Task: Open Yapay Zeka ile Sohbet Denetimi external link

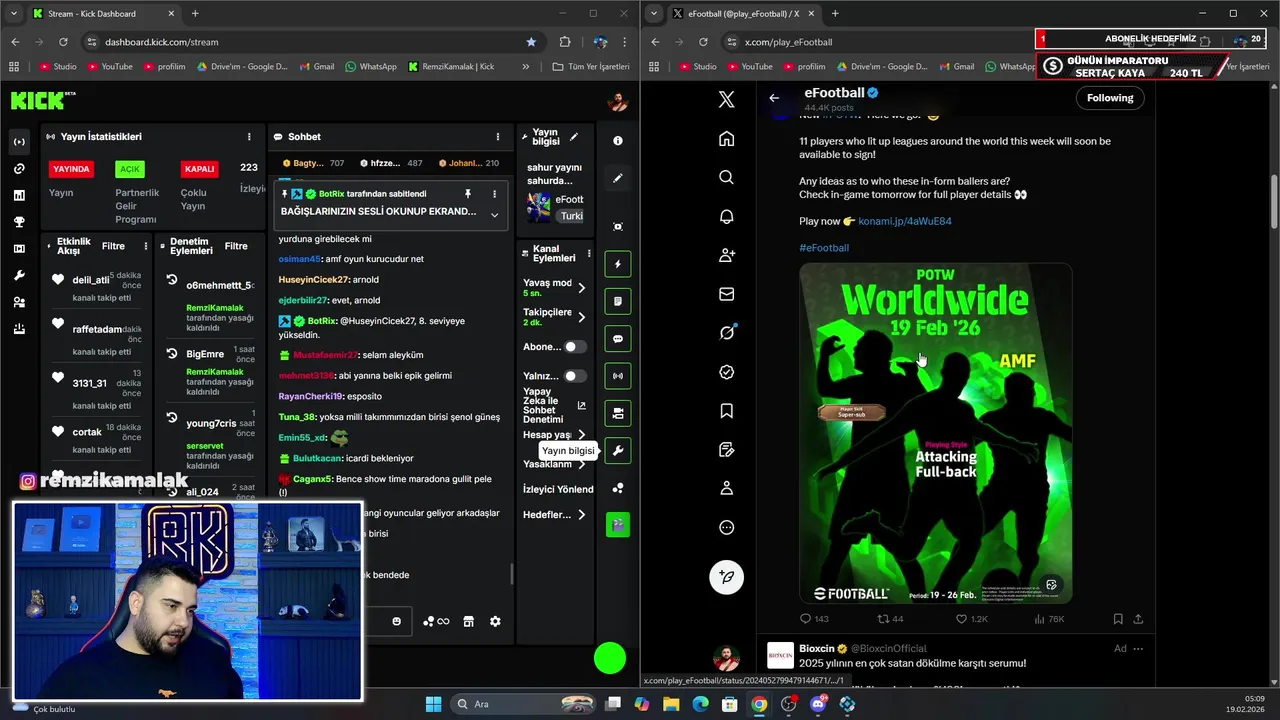Action: pos(582,406)
